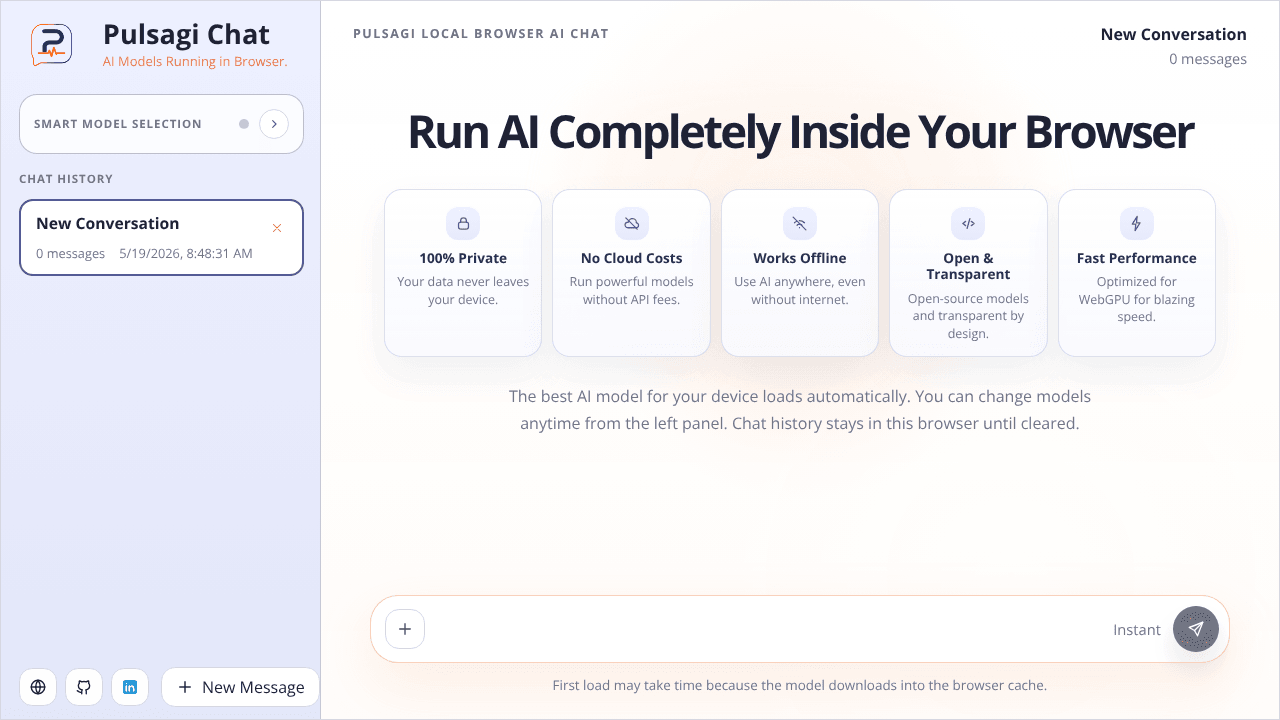Expand Smart Model Selection chevron
The width and height of the screenshot is (1280, 720).
pyautogui.click(x=274, y=124)
